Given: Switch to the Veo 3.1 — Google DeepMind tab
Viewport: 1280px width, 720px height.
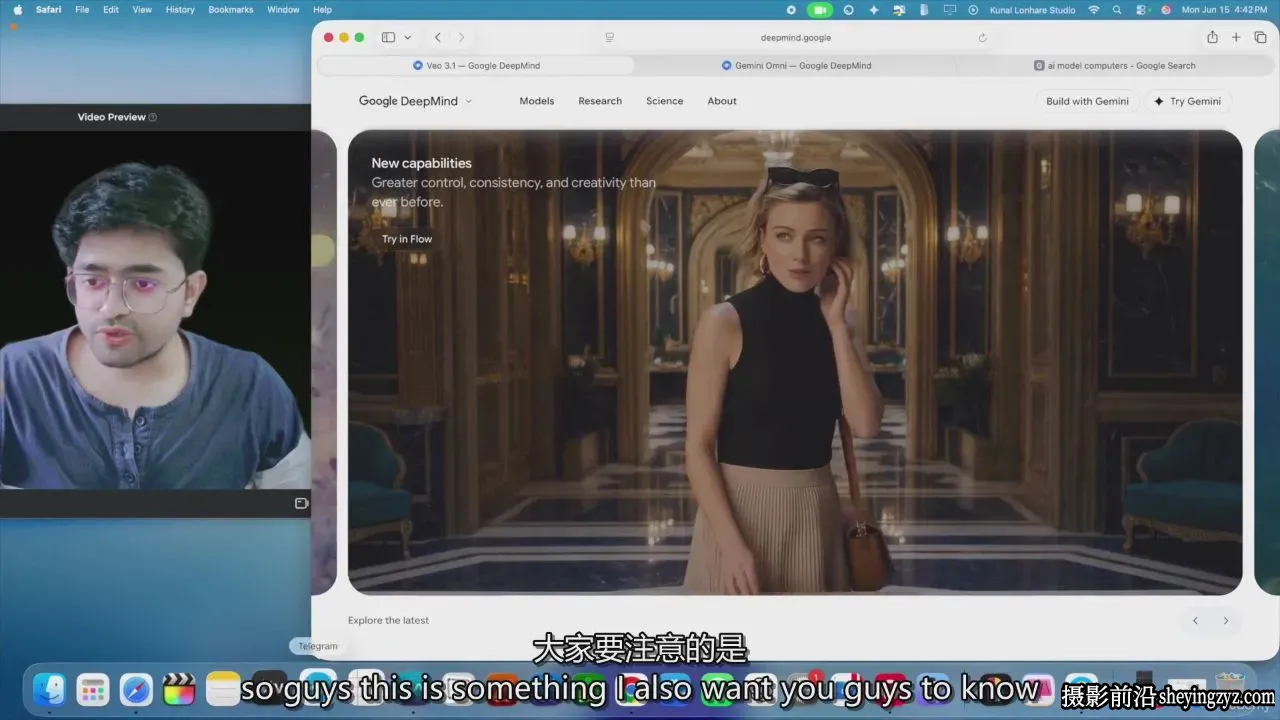Looking at the screenshot, I should pyautogui.click(x=476, y=65).
